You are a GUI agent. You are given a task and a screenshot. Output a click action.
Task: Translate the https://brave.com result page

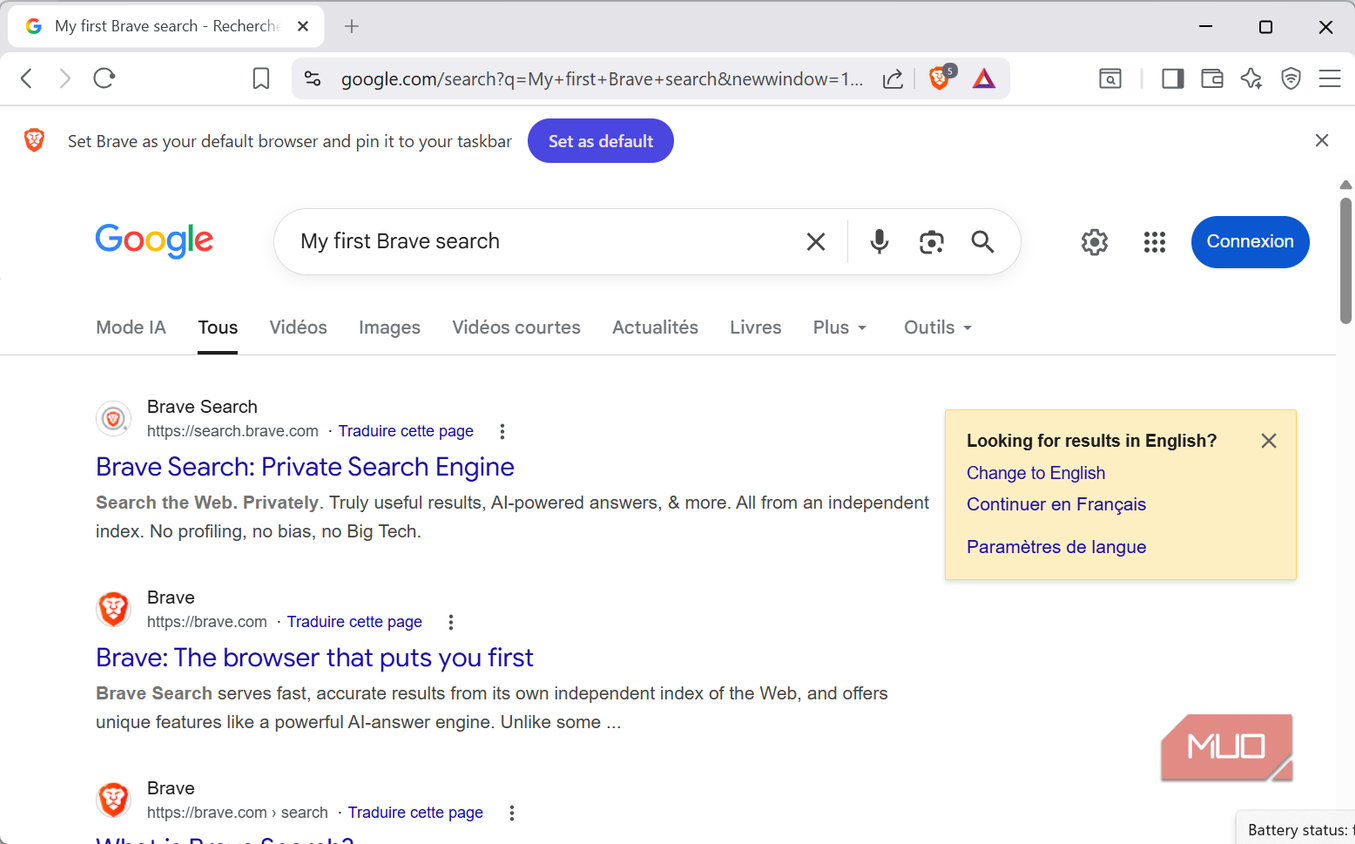pos(355,622)
